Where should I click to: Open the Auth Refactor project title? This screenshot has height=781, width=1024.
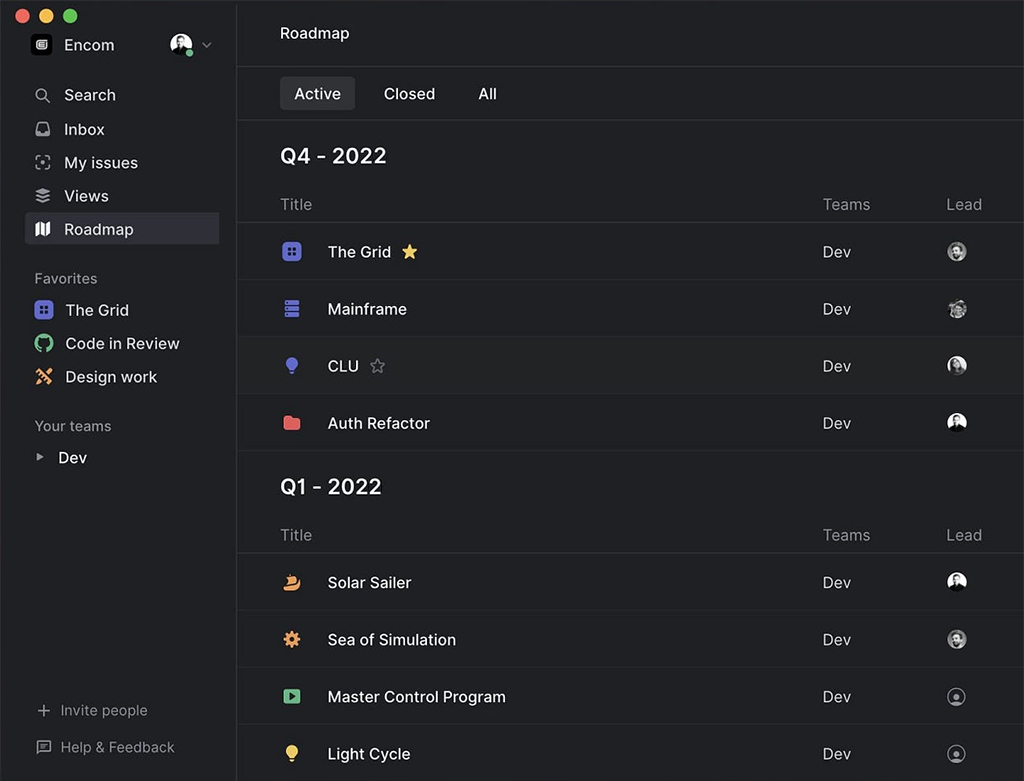[x=379, y=423]
